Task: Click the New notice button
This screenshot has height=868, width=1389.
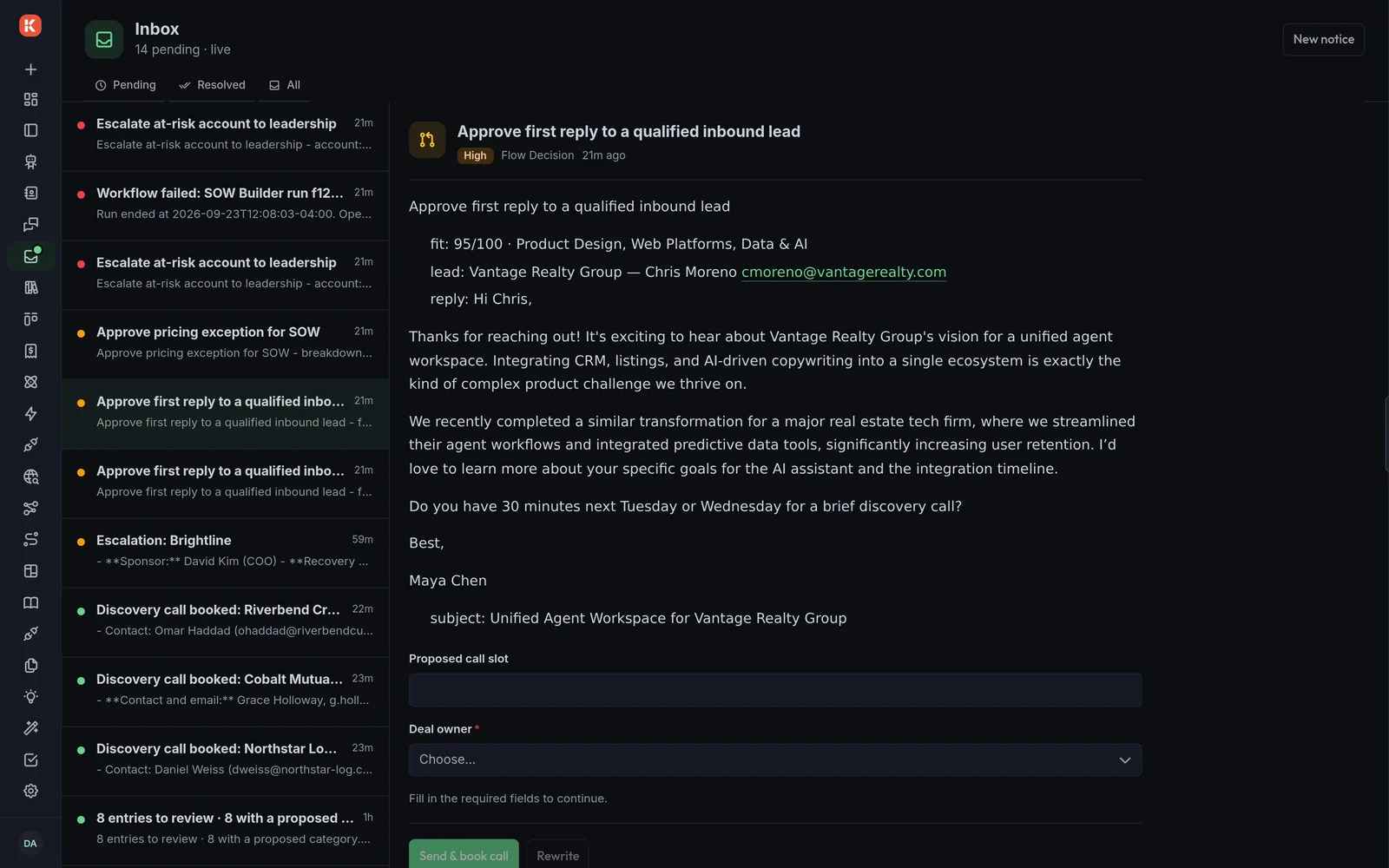Action: 1323,39
